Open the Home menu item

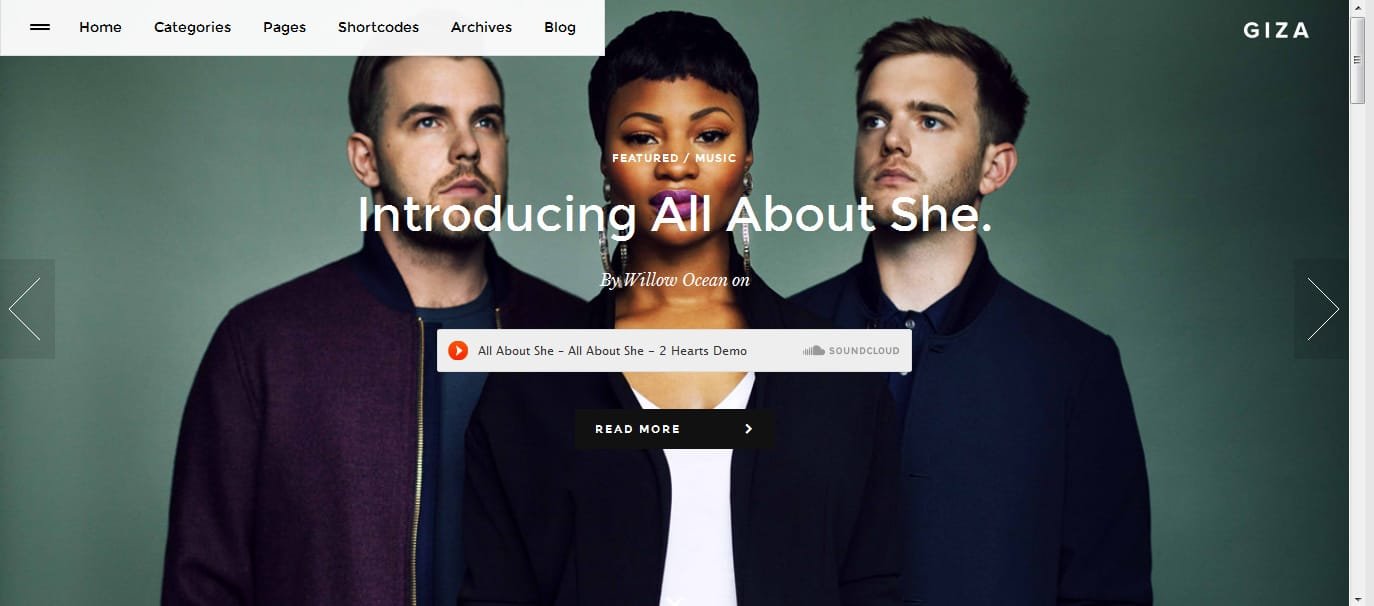100,28
